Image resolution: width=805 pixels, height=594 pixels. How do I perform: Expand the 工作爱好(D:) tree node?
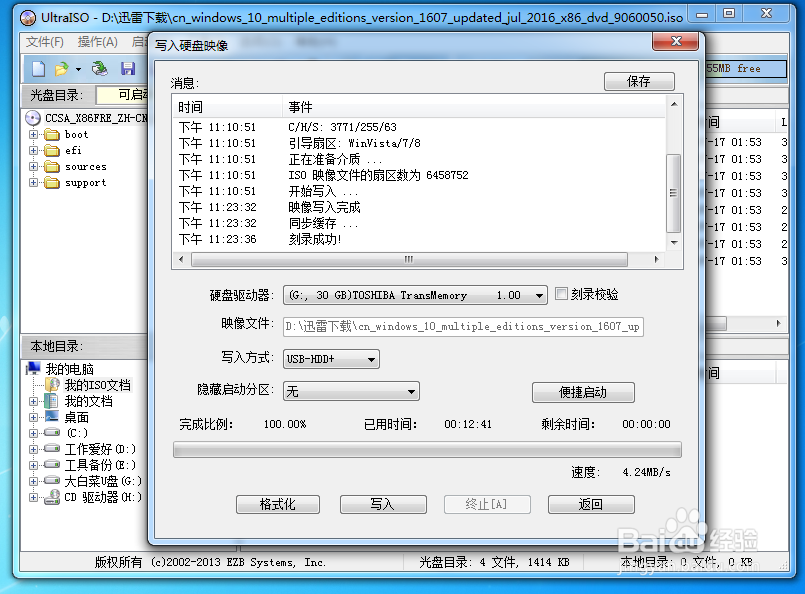pos(33,449)
